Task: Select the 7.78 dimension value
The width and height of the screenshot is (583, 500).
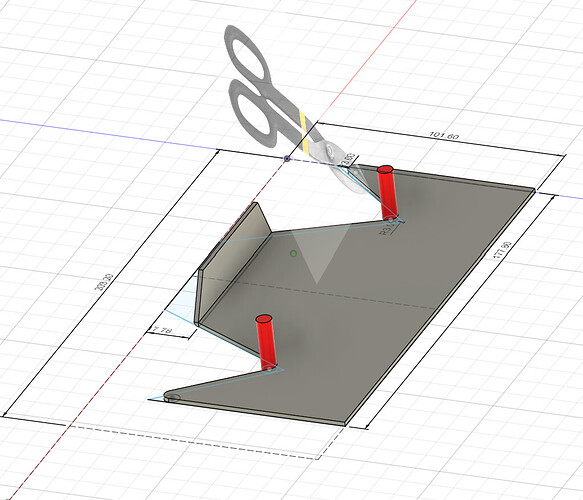Action: click(x=163, y=330)
